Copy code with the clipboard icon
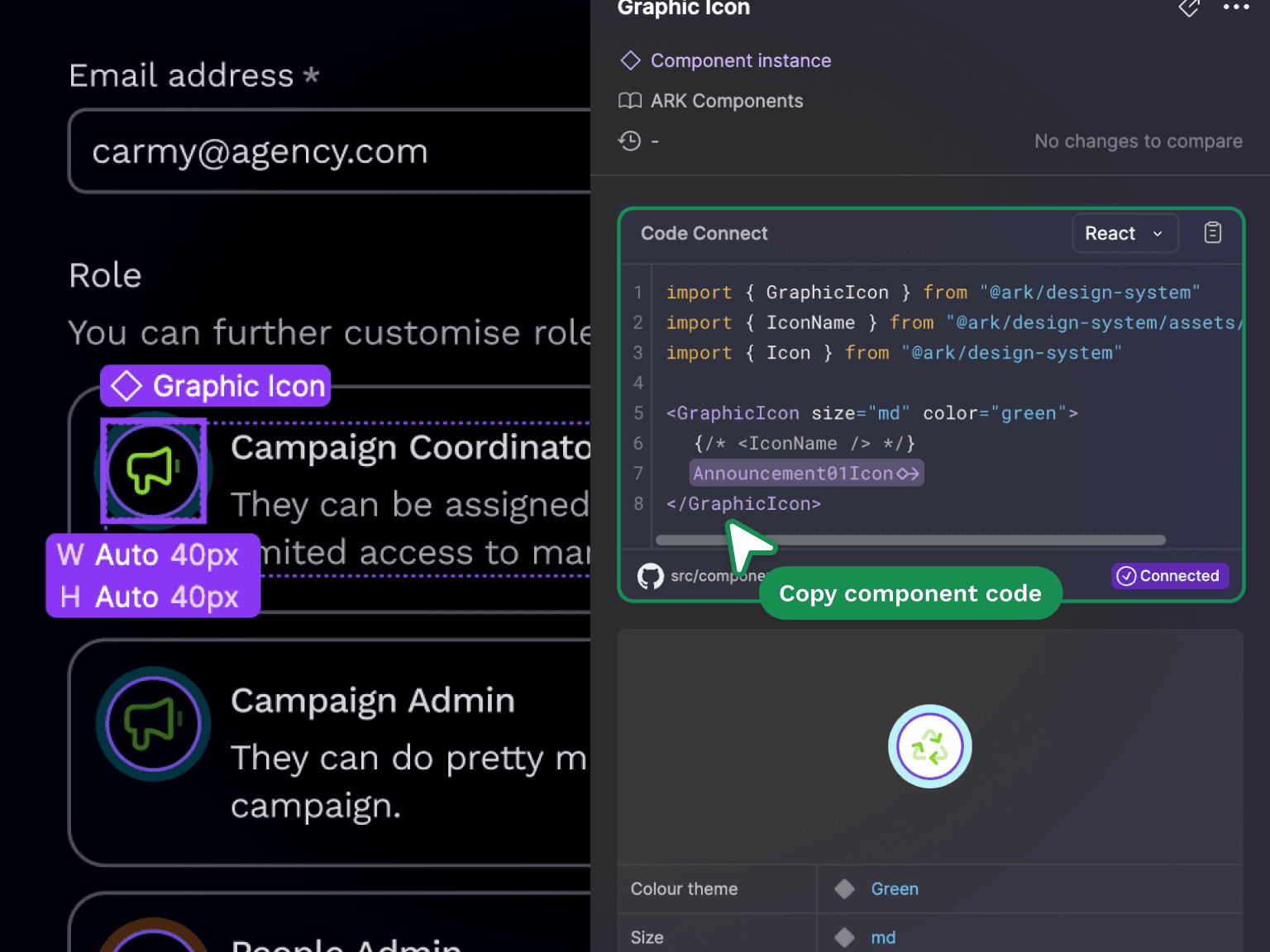1270x952 pixels. [x=1212, y=233]
